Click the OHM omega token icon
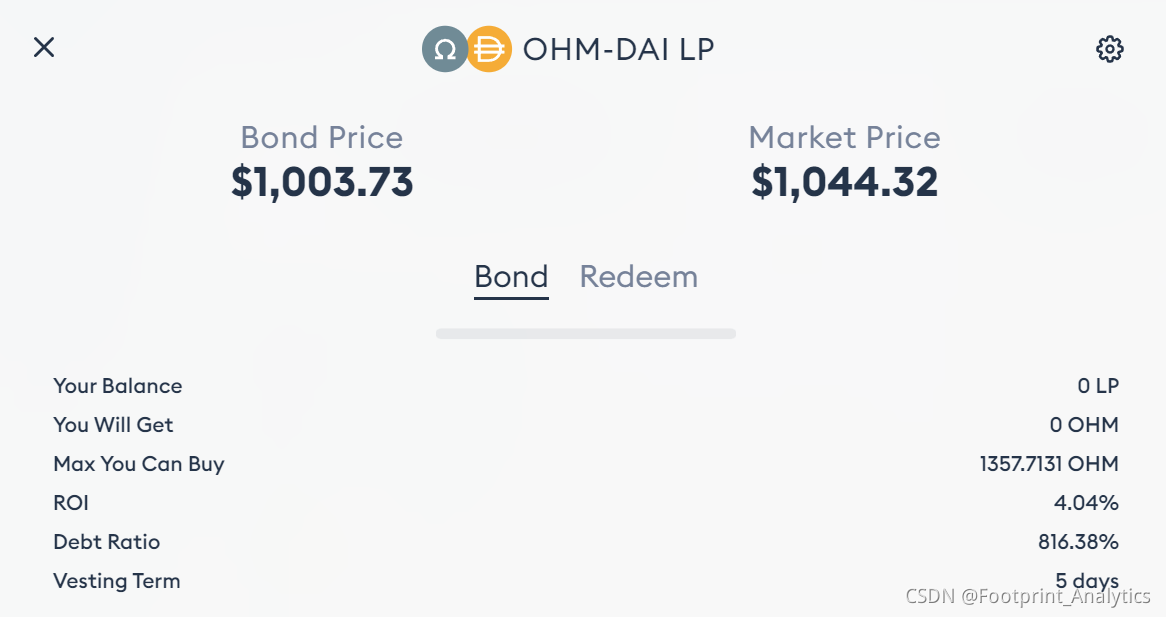The image size is (1166, 617). [445, 49]
